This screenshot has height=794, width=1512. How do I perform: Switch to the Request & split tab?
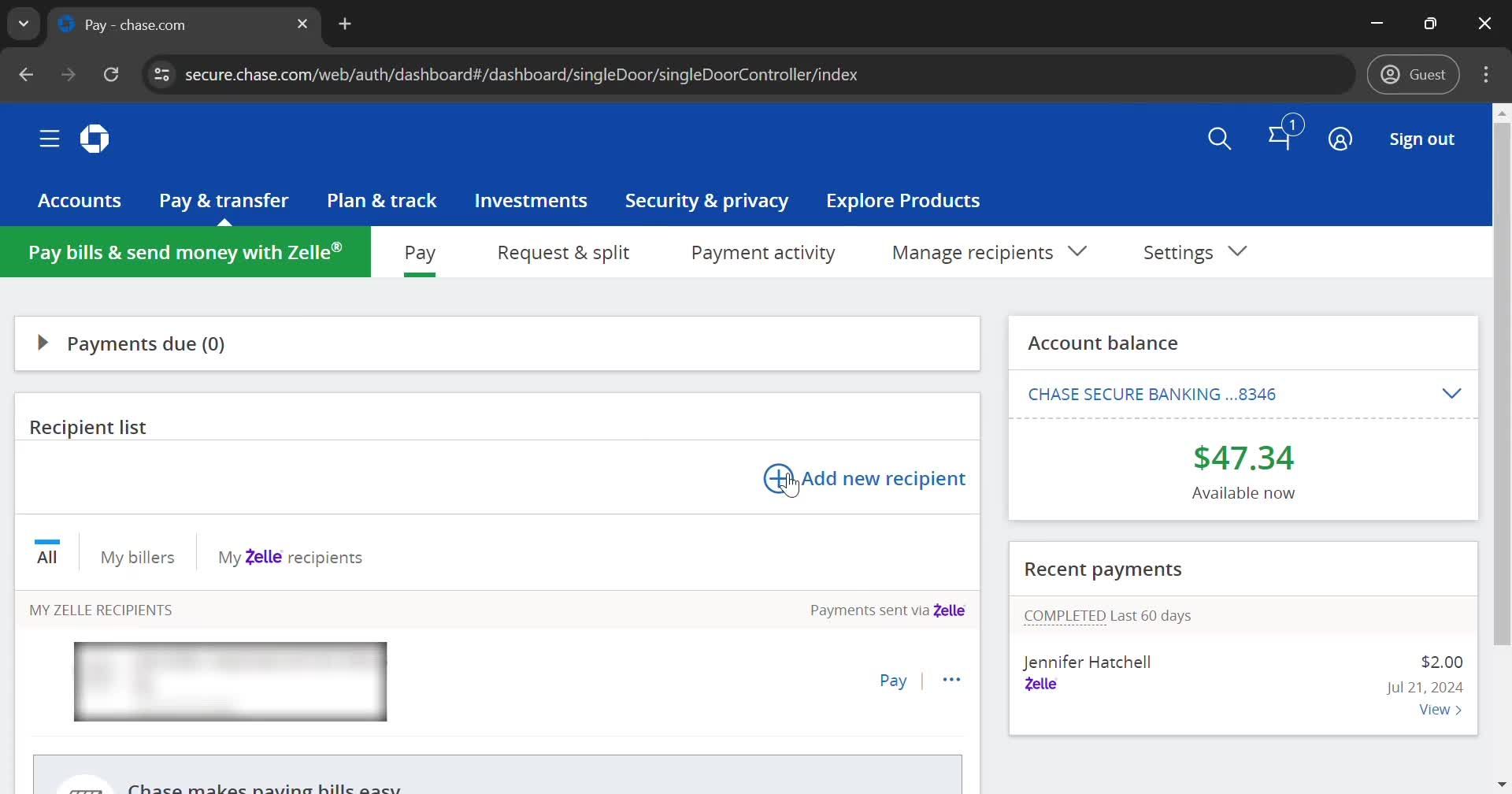pos(563,252)
